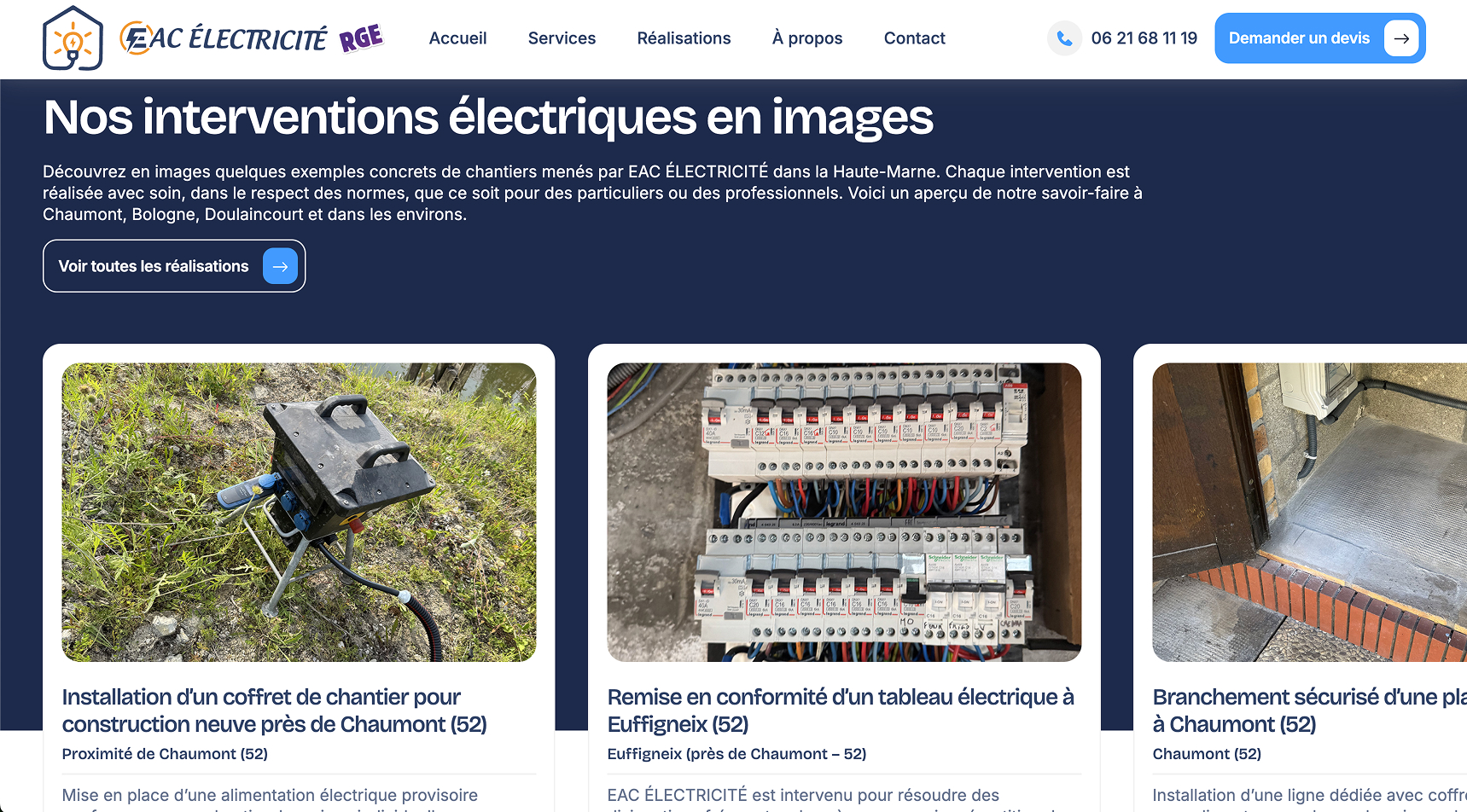Click the paragraph starting Découvrez en images
1467x812 pixels.
click(592, 193)
